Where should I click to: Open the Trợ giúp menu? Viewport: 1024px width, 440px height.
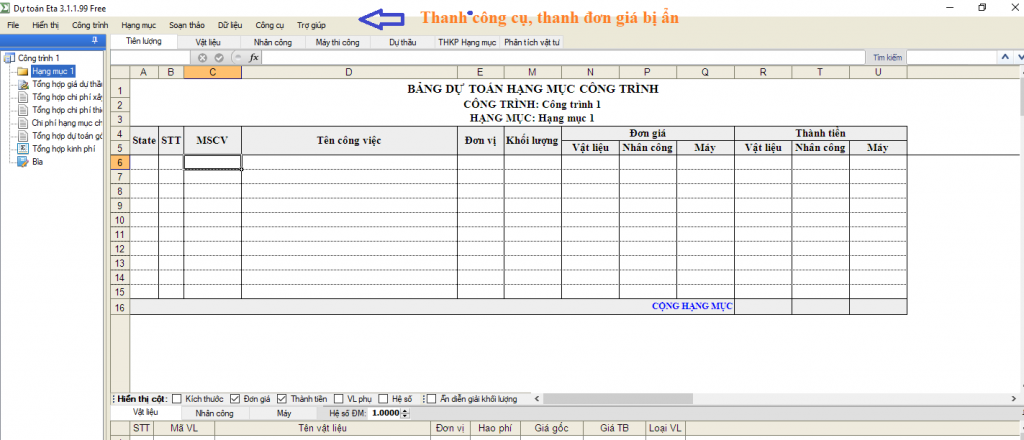(x=312, y=25)
